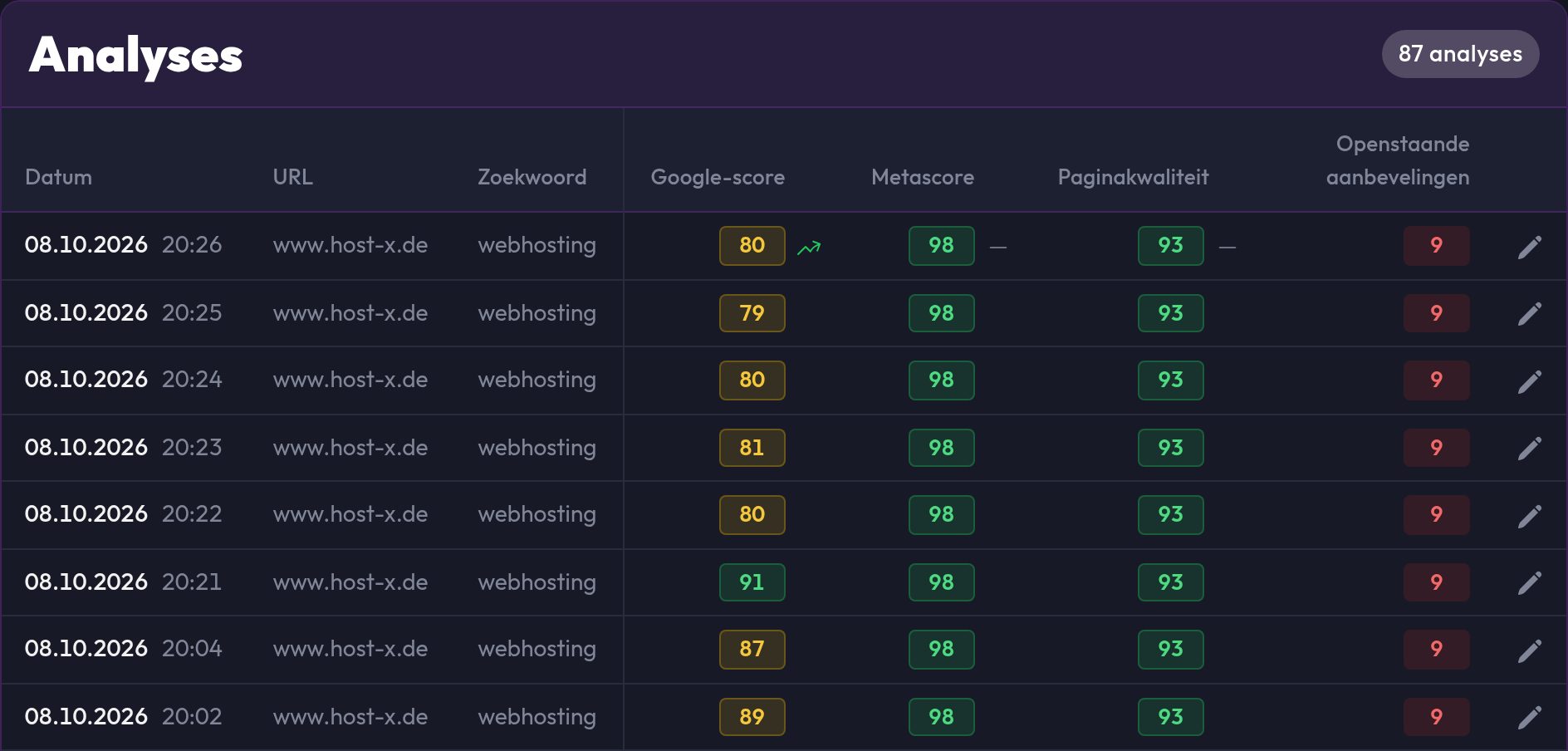This screenshot has height=751, width=1568.
Task: Click Metascore 98 in the 20:26 row
Action: (942, 246)
